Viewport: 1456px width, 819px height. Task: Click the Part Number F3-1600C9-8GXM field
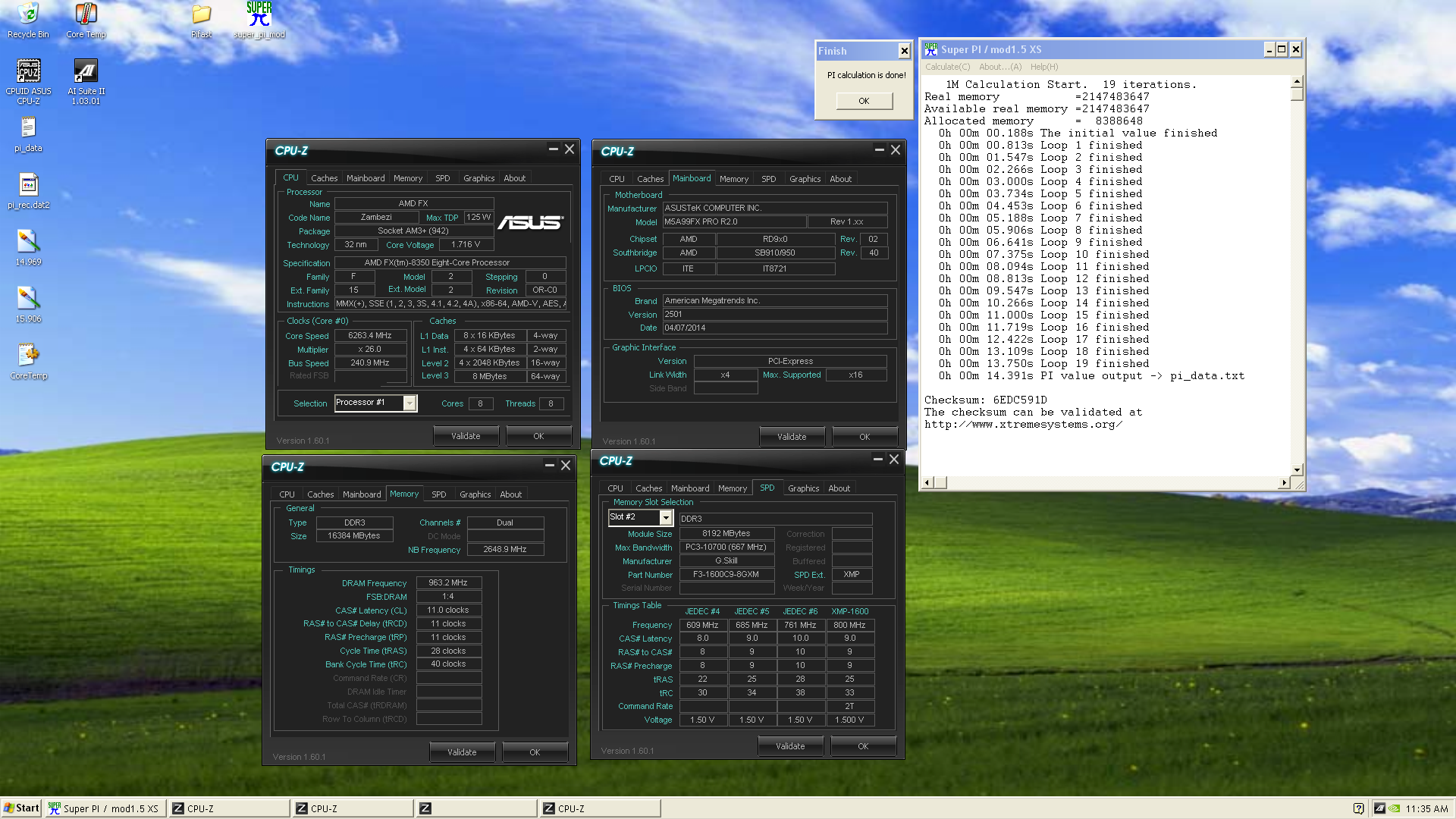pyautogui.click(x=726, y=575)
